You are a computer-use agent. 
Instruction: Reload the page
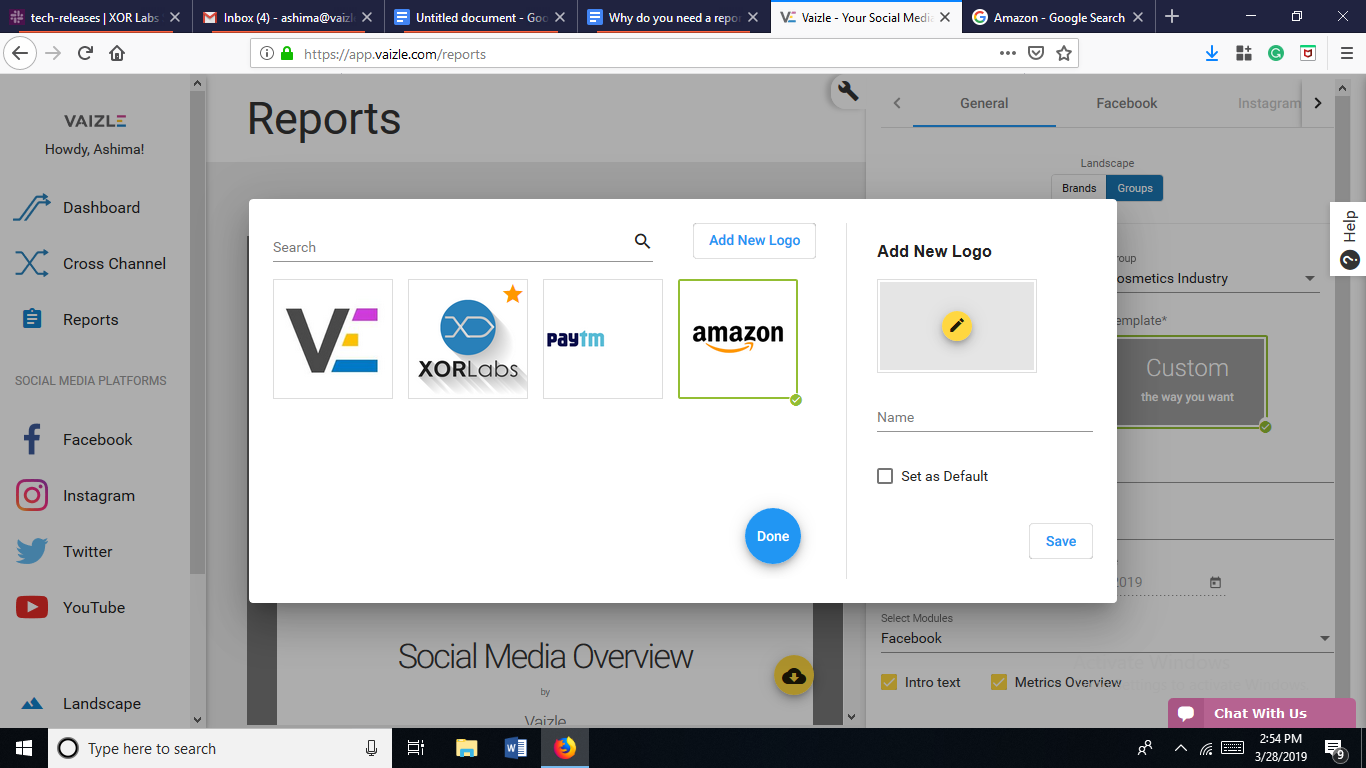(85, 53)
